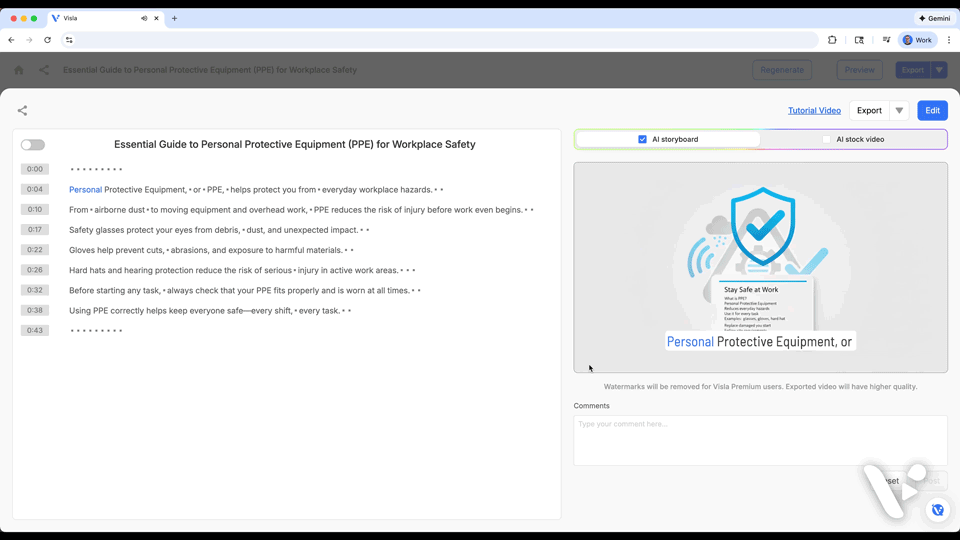Click the blue Edit button
The image size is (960, 540).
(x=932, y=111)
